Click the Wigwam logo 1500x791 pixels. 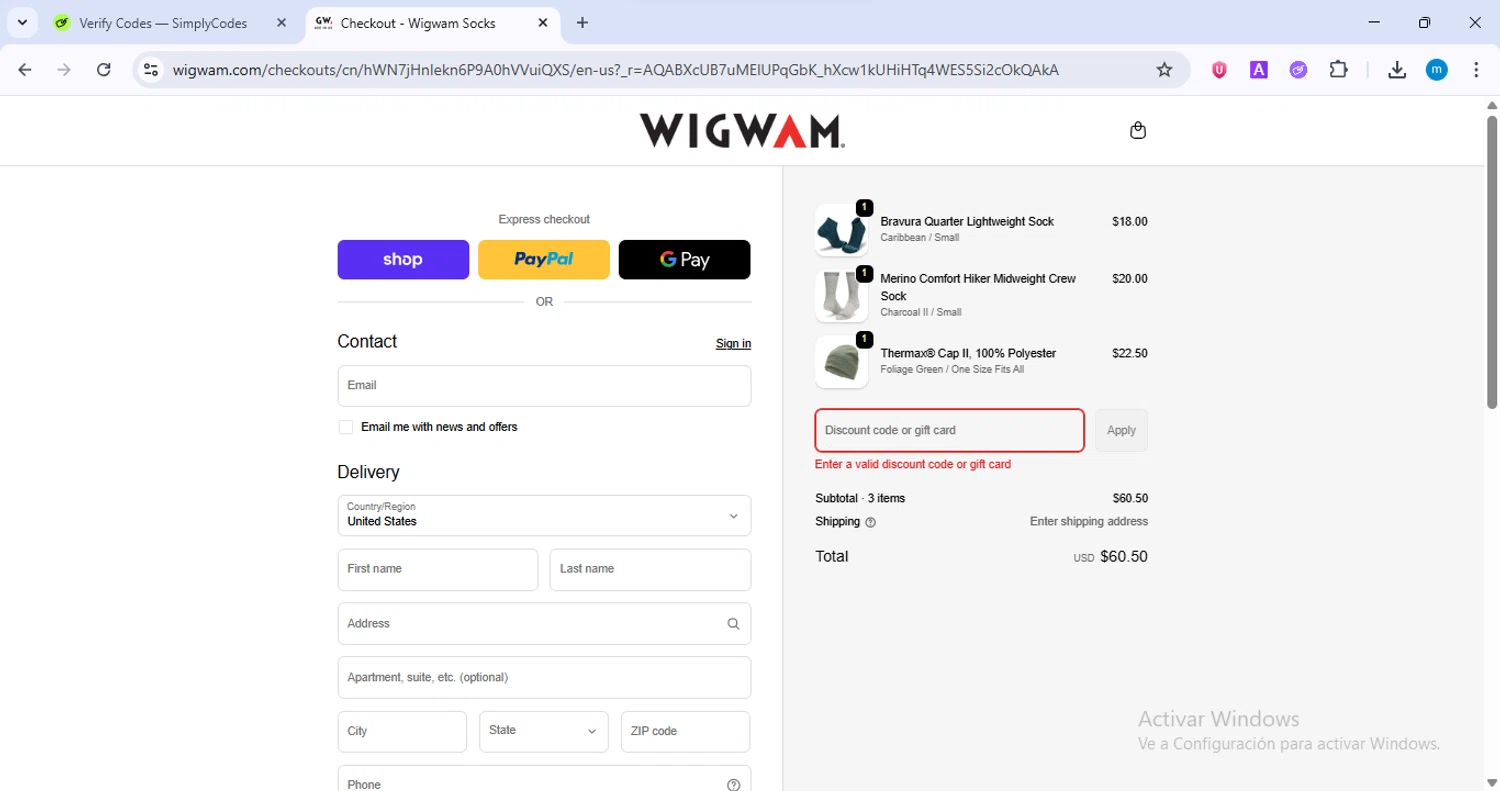[x=742, y=130]
